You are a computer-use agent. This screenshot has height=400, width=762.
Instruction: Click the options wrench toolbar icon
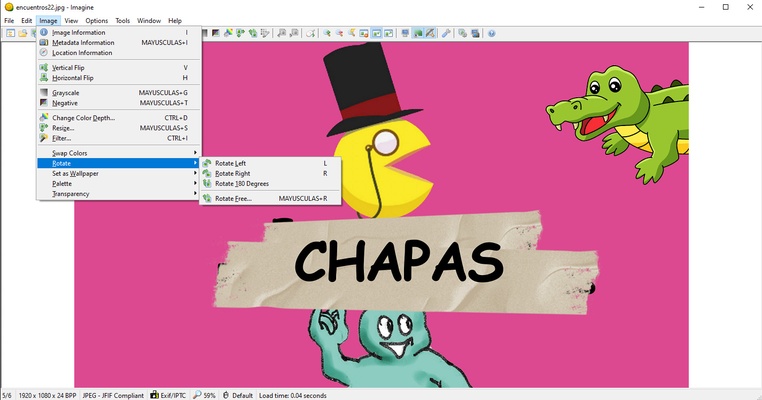point(446,33)
